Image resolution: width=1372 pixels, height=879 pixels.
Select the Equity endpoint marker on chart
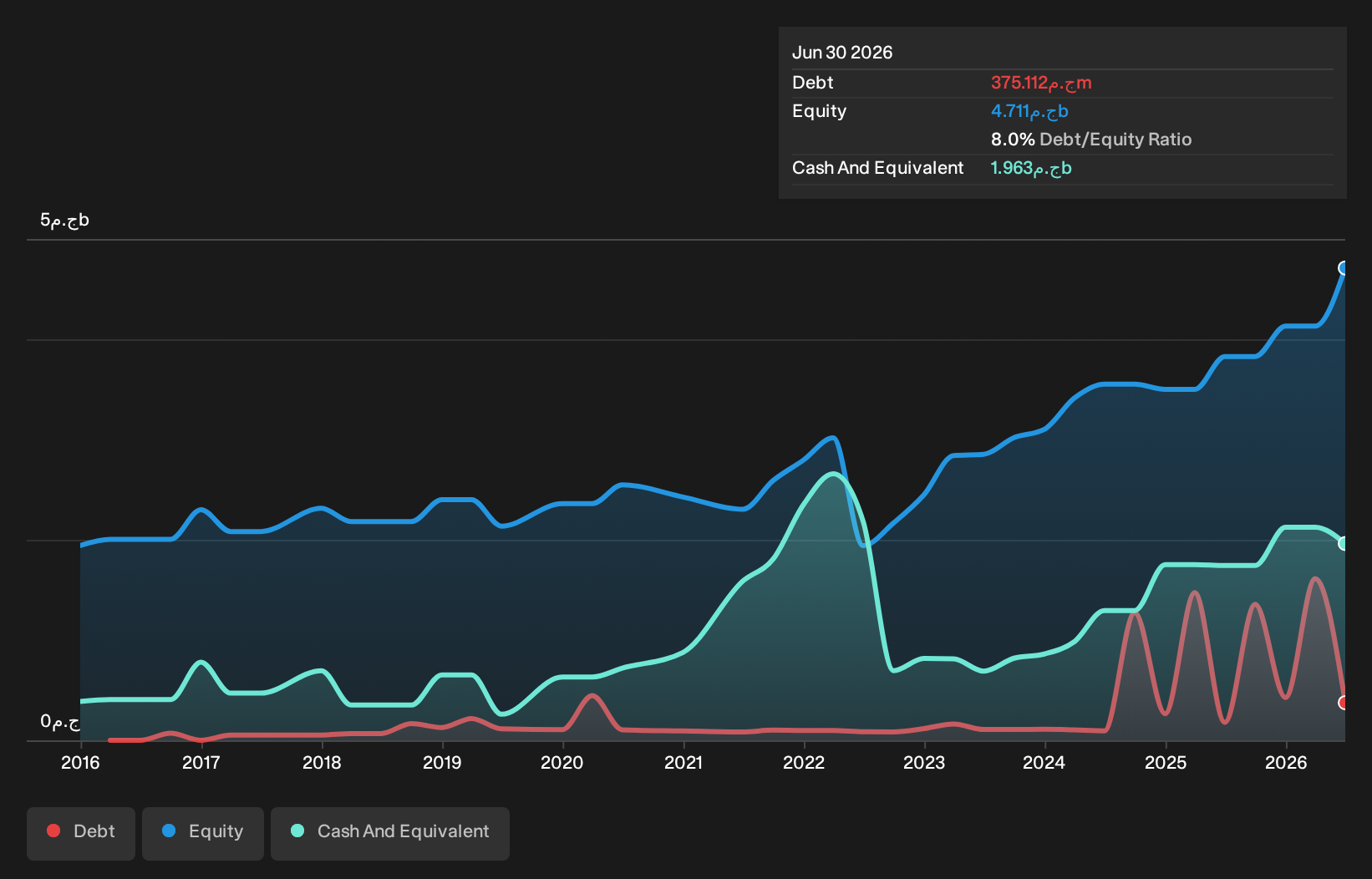tap(1344, 268)
